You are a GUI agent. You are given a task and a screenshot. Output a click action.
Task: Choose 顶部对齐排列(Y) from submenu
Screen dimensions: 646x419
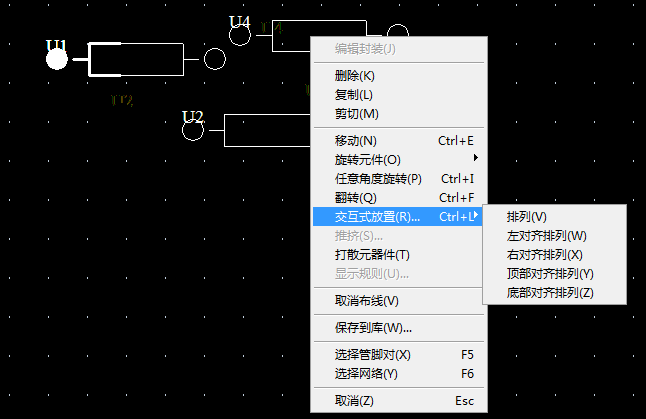click(x=550, y=274)
